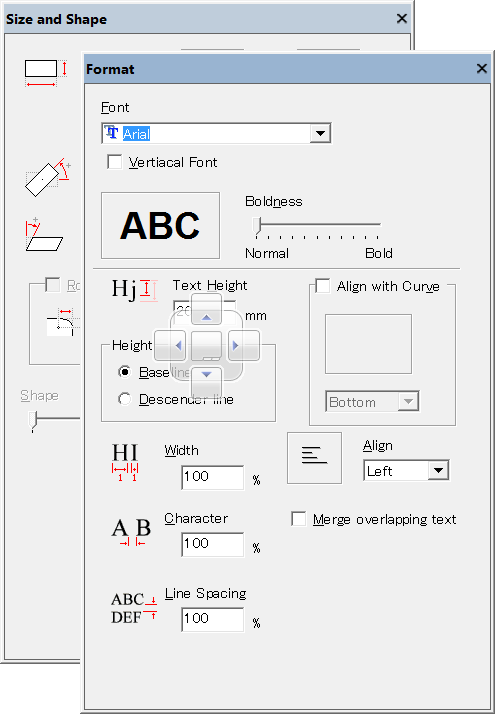Viewport: 495px width, 714px height.
Task: Close the Format panel
Action: coord(481,69)
